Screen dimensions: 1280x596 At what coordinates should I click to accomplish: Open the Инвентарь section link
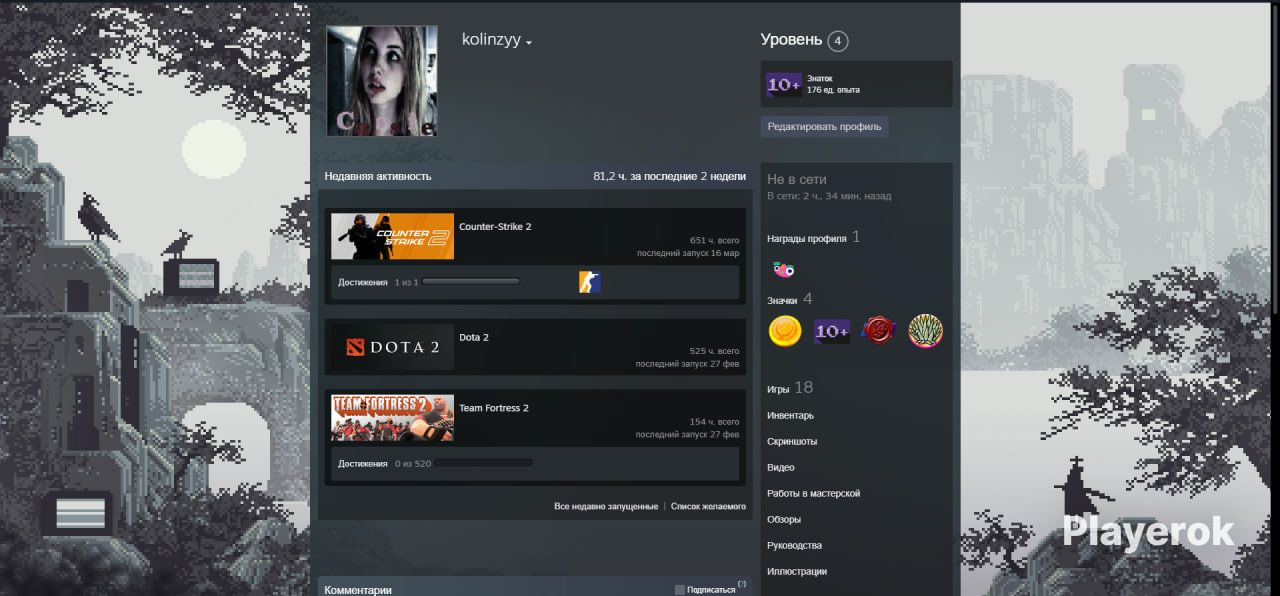(790, 415)
